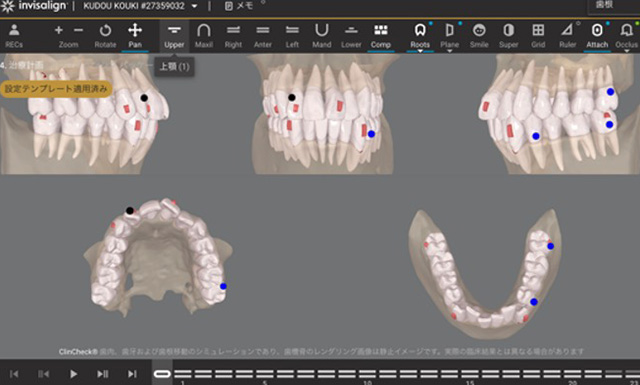Toggle the Smile view
Viewport: 640px width, 385px height.
479,36
